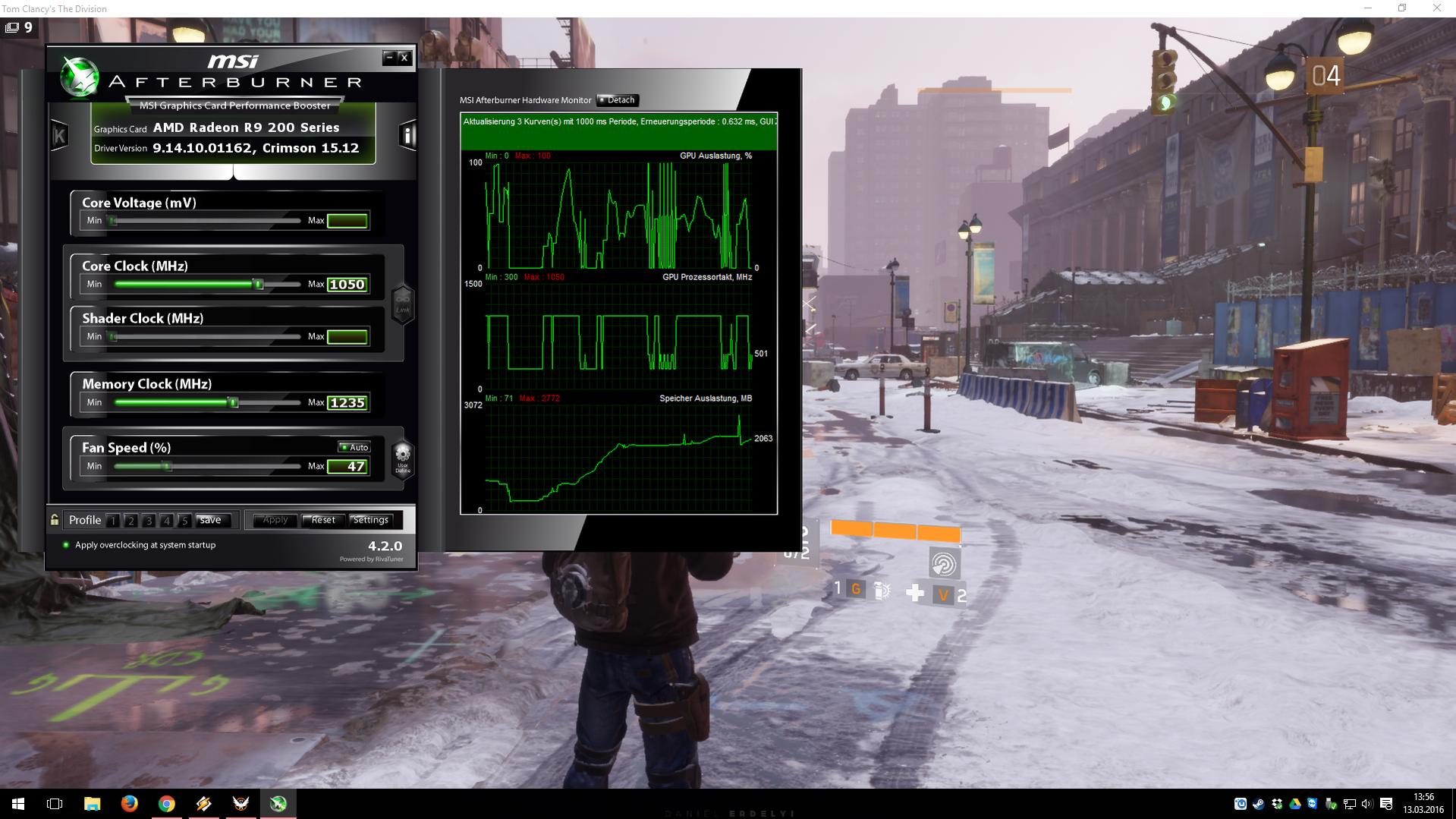1456x819 pixels.
Task: Load profile slot 2
Action: point(131,521)
